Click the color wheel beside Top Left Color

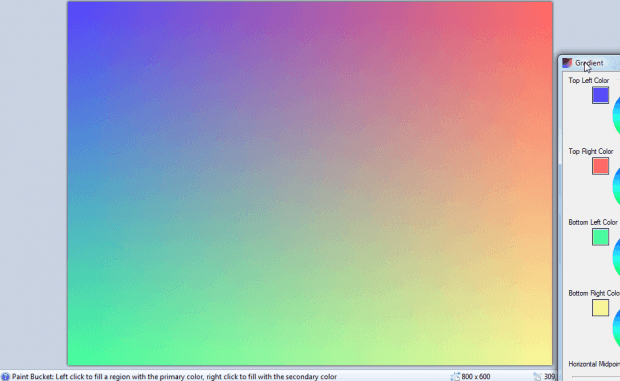(x=616, y=115)
